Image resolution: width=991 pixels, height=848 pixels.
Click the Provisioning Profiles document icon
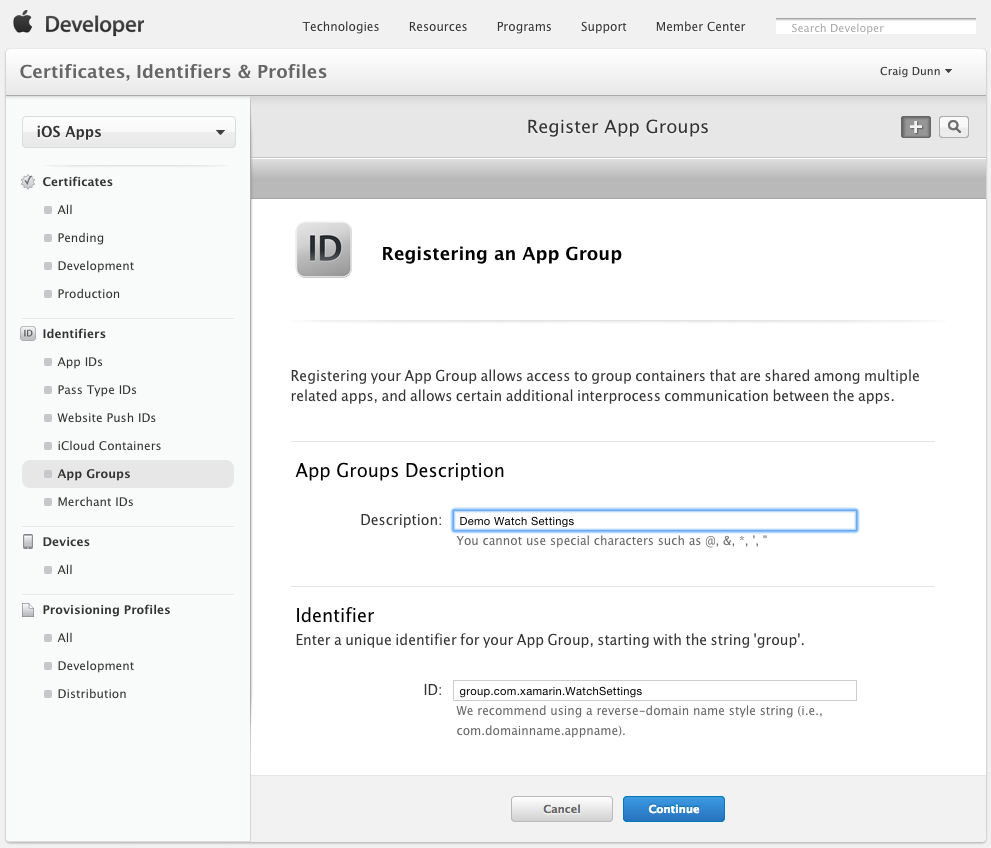click(28, 610)
